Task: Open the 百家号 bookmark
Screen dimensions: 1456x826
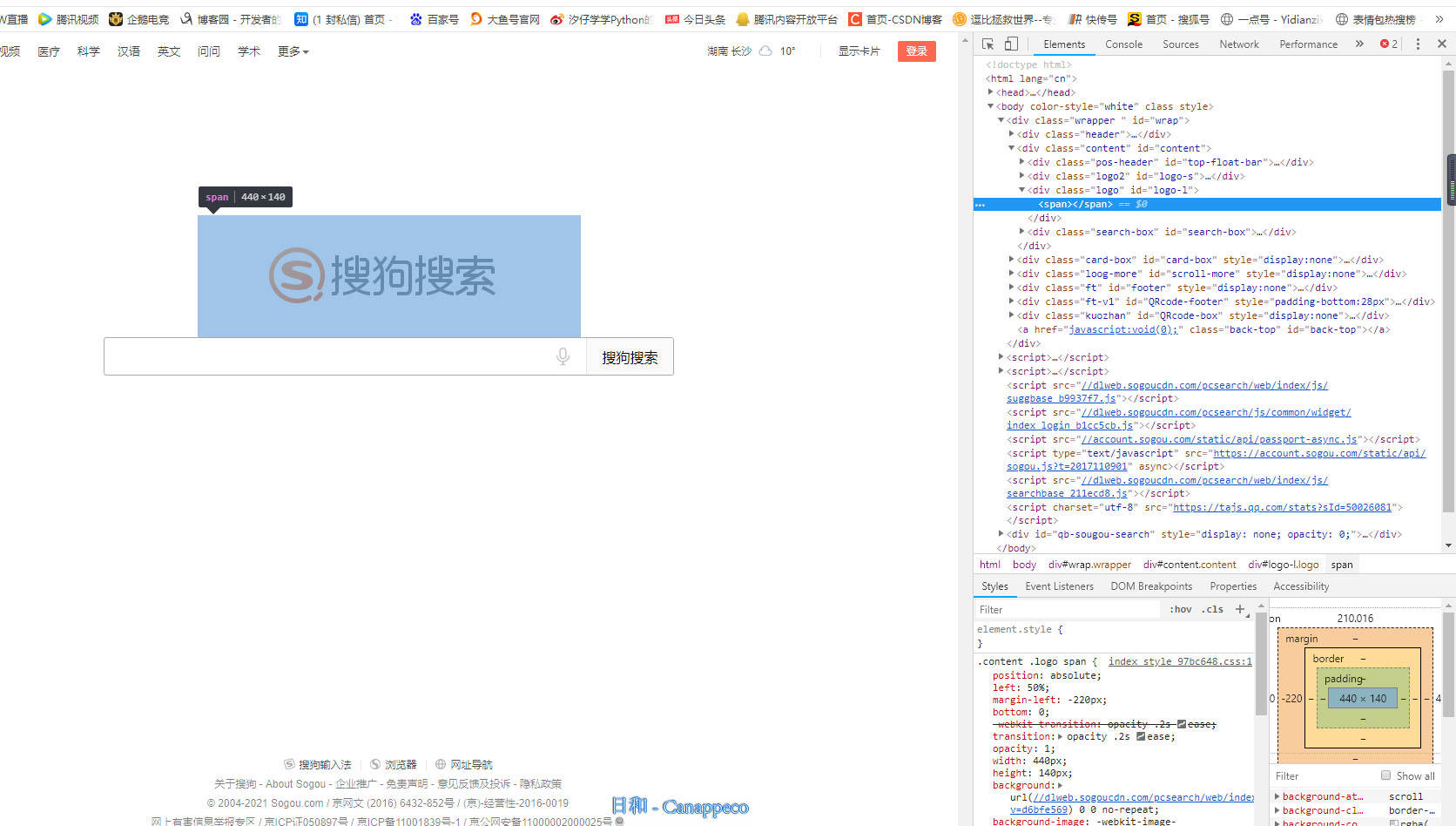Action: 434,19
